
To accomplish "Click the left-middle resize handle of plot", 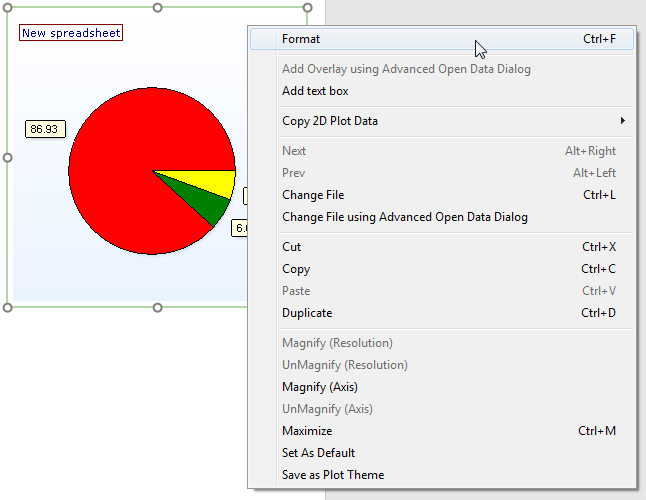I will pos(8,157).
